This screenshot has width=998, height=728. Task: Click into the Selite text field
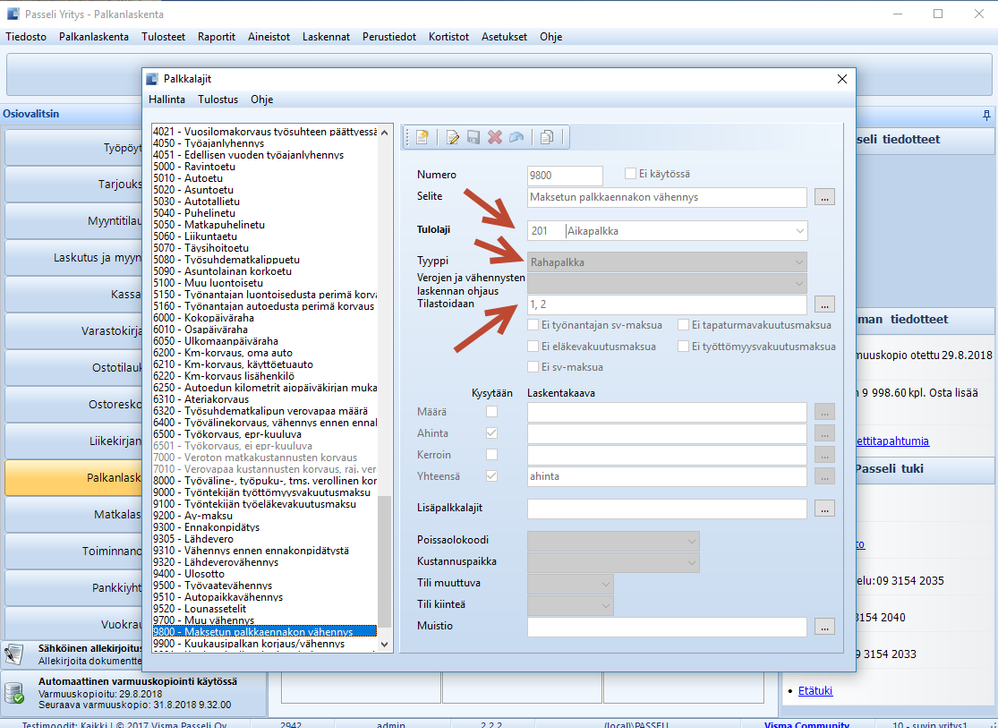[667, 197]
